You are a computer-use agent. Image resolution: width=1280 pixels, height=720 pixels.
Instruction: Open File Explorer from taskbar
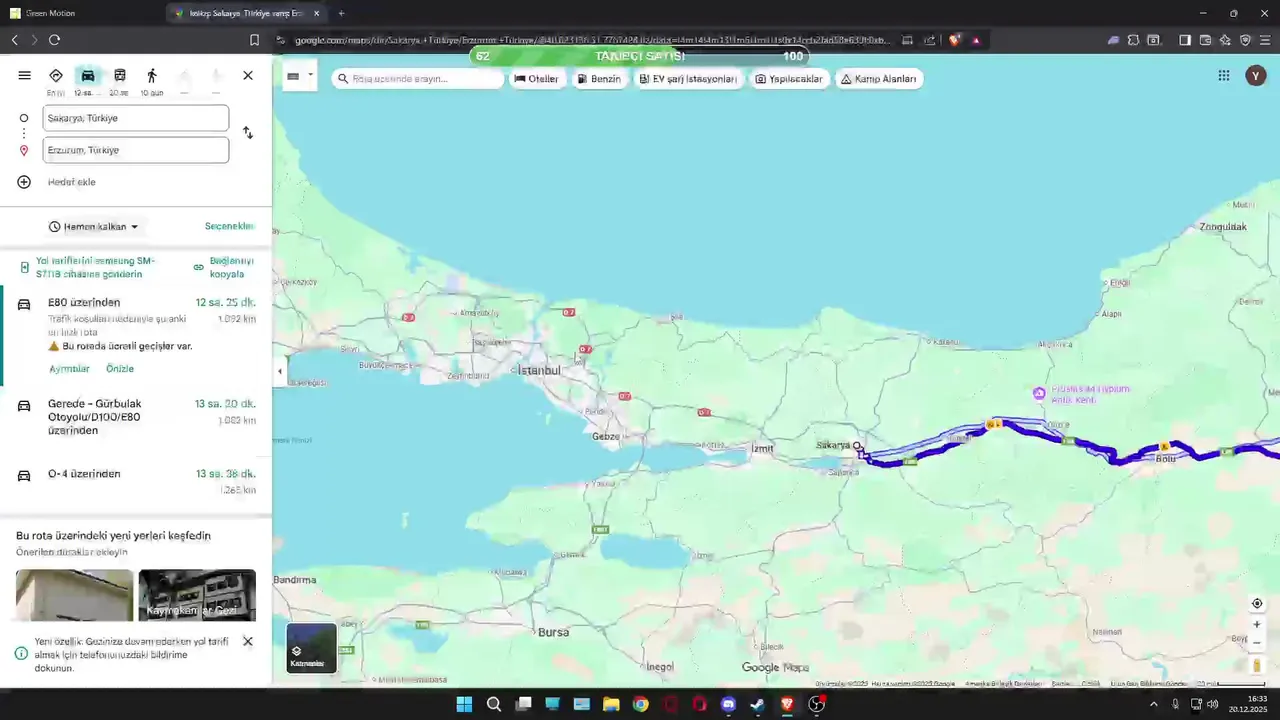point(611,704)
